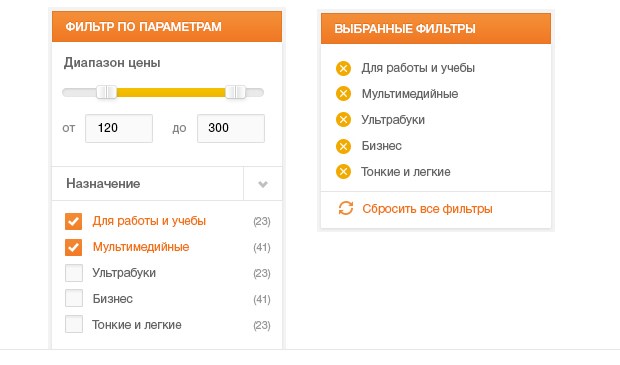Image resolution: width=620 pixels, height=365 pixels.
Task: Click the minimum price slider handle
Action: [x=106, y=92]
